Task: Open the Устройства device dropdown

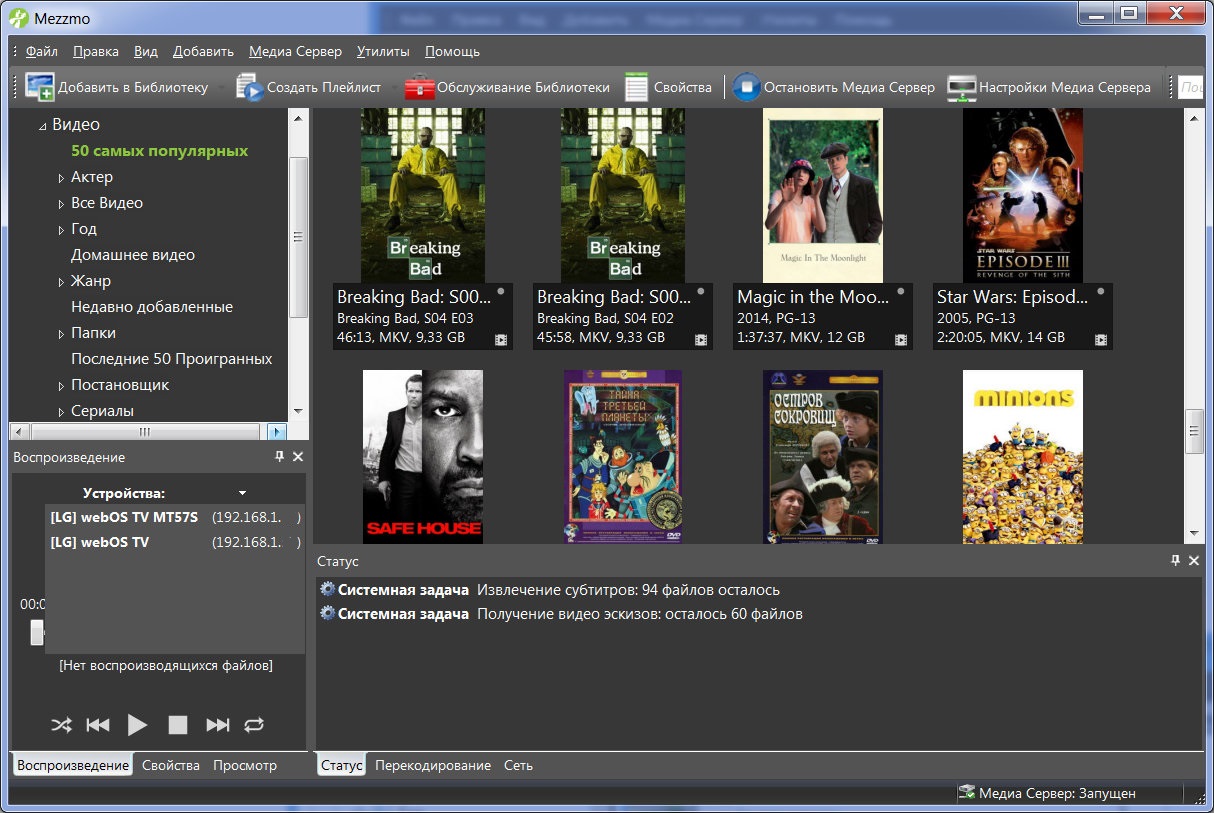Action: tap(242, 493)
